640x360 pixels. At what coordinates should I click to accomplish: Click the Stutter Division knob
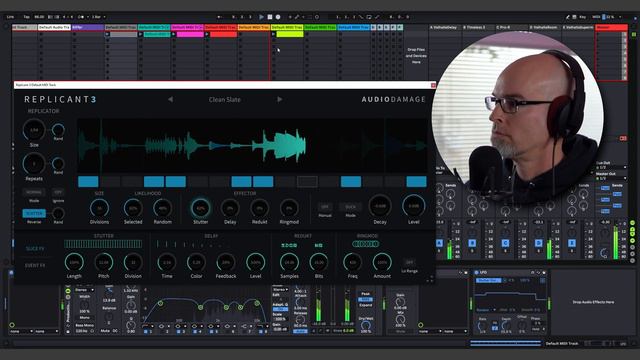click(x=133, y=262)
